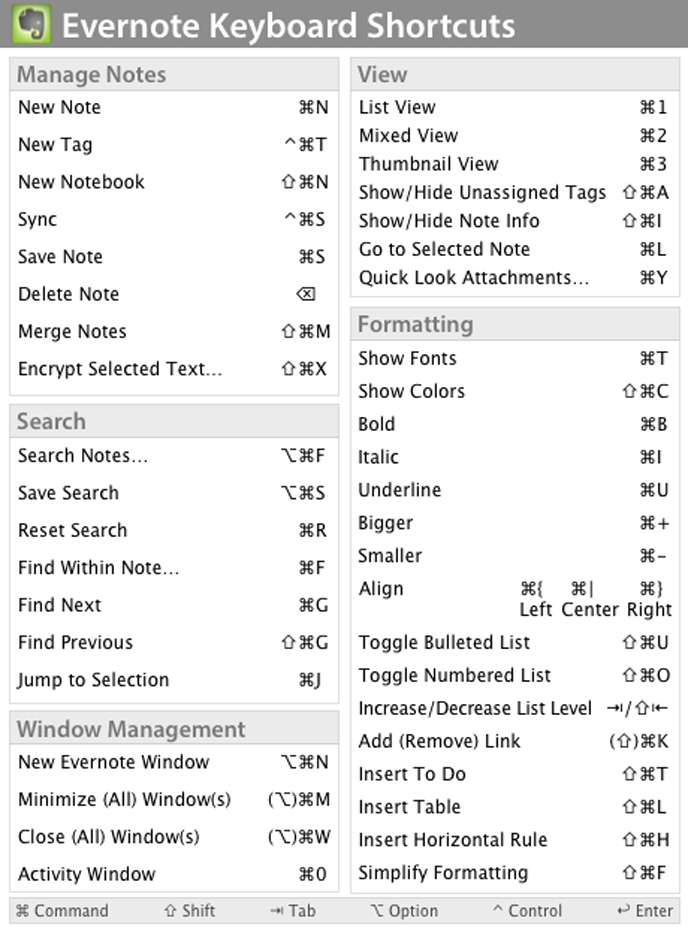
Task: Click the Show/Hide Note Info entry
Action: (x=449, y=221)
